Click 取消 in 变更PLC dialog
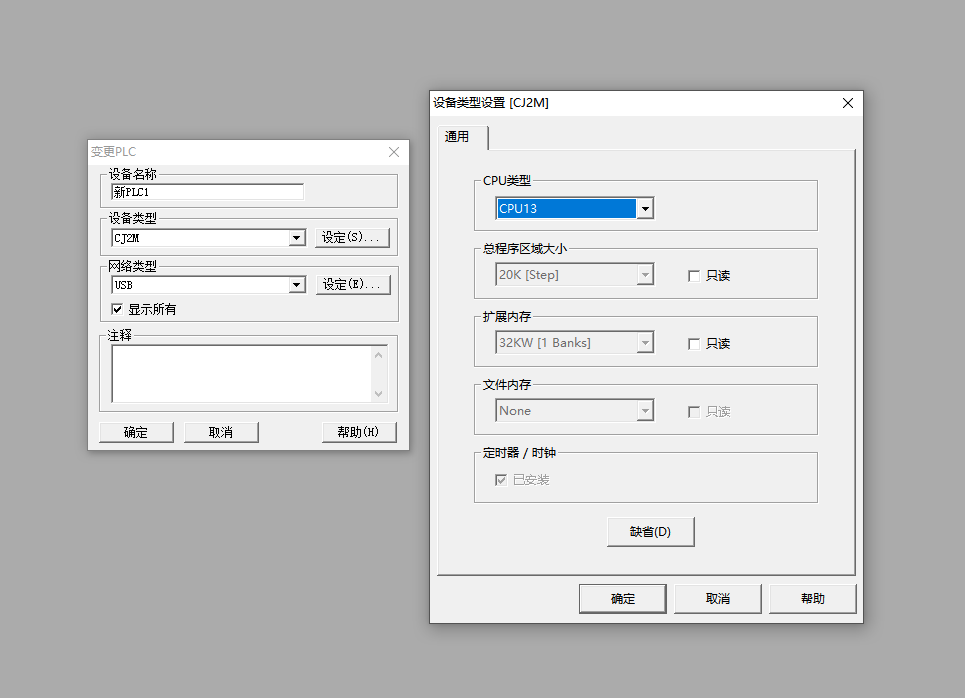This screenshot has height=698, width=965. coord(221,432)
